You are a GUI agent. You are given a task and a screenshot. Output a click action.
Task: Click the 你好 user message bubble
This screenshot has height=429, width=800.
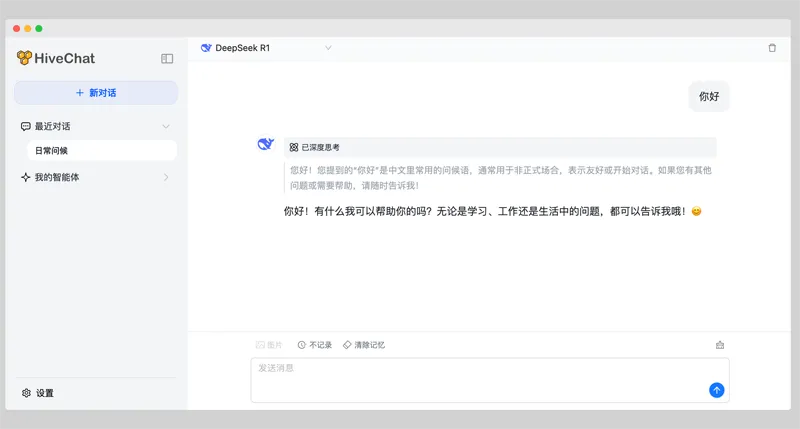[708, 97]
